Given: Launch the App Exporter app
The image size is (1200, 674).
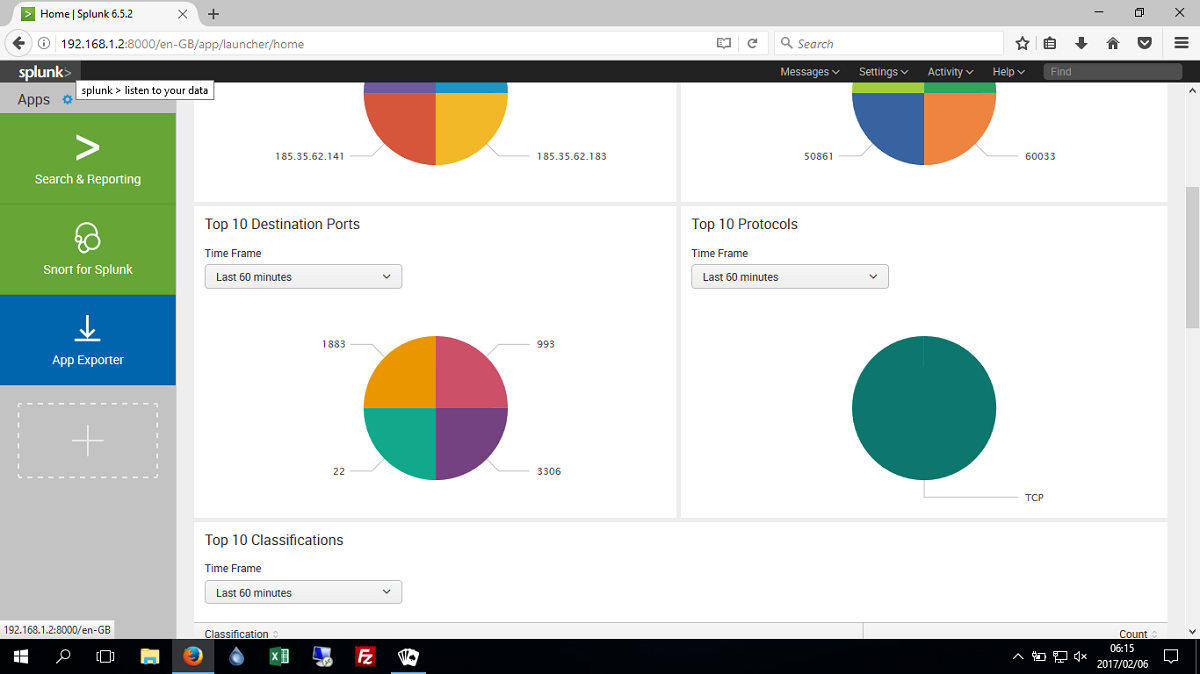Looking at the screenshot, I should 88,340.
